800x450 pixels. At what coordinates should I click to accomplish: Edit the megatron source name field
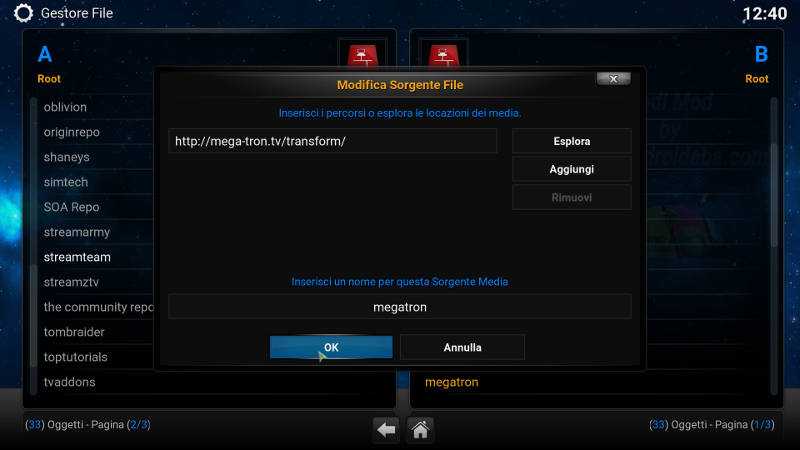[x=399, y=307]
